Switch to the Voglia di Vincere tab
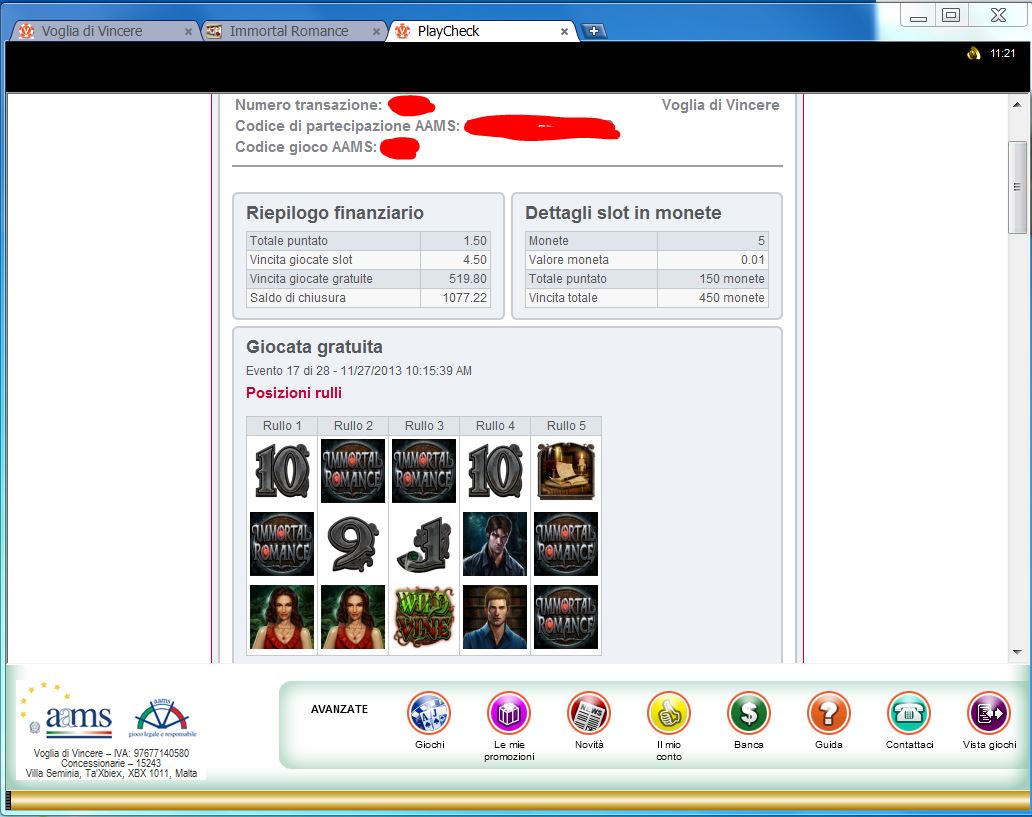The image size is (1032, 817). click(92, 31)
